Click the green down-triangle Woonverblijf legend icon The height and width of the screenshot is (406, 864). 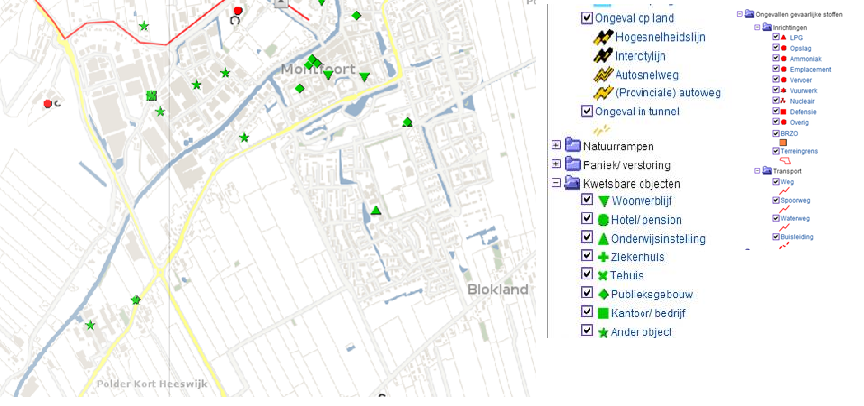click(x=603, y=202)
